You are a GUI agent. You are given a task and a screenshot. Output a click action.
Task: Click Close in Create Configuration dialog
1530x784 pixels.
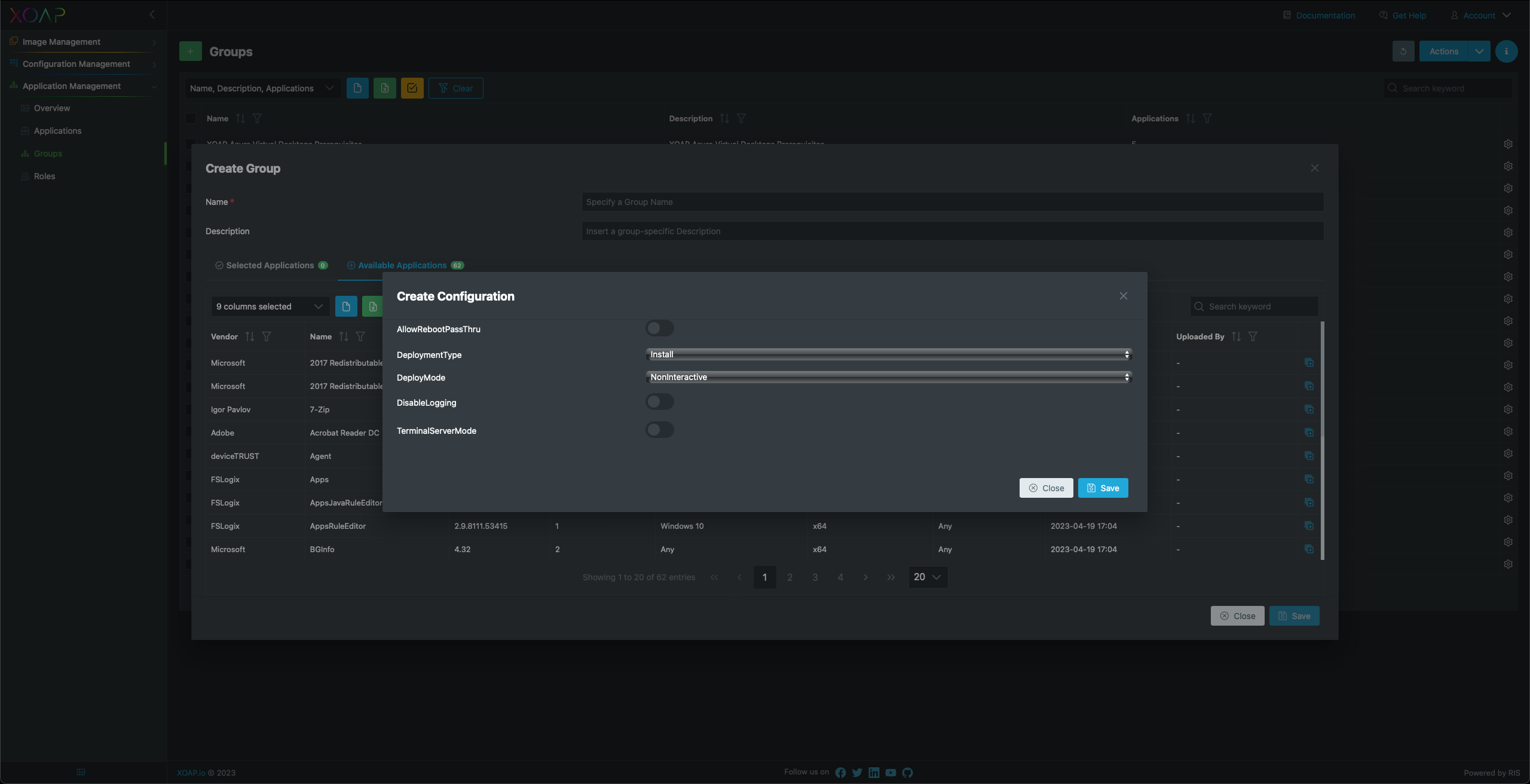(1046, 488)
